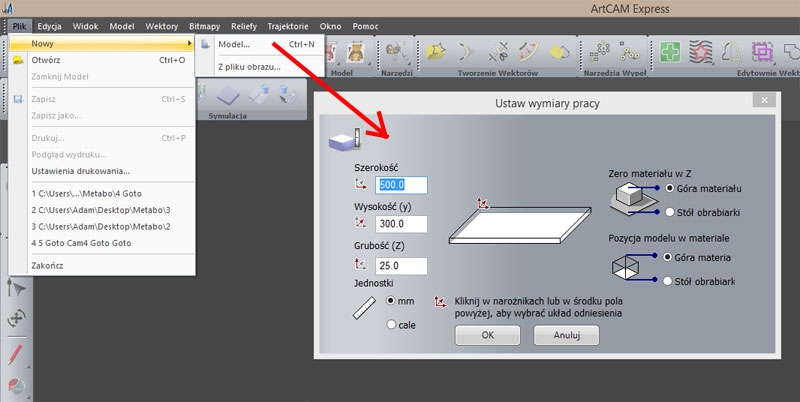The width and height of the screenshot is (800, 402).
Task: Click the green plus icon in Edytownie Wektorów
Action: 669,52
